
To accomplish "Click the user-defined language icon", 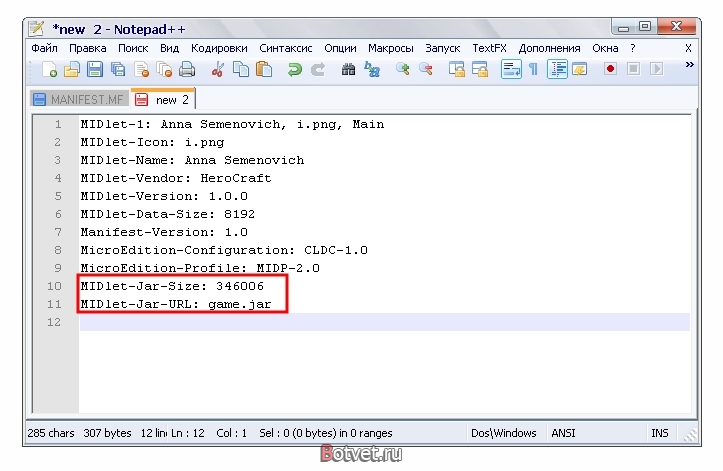I will (580, 70).
